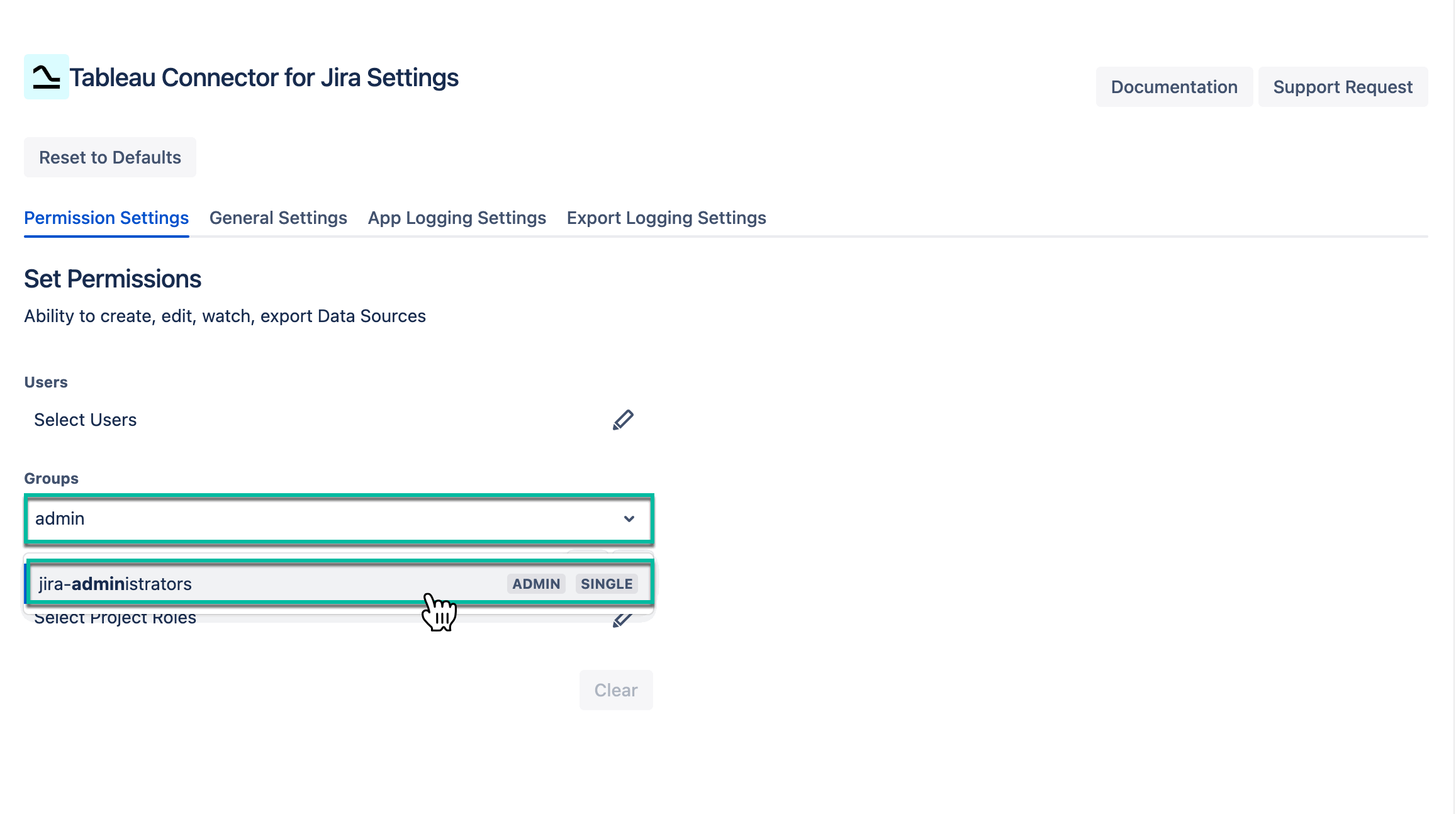Click the chevron in the Groups field
The width and height of the screenshot is (1456, 814).
pos(629,519)
